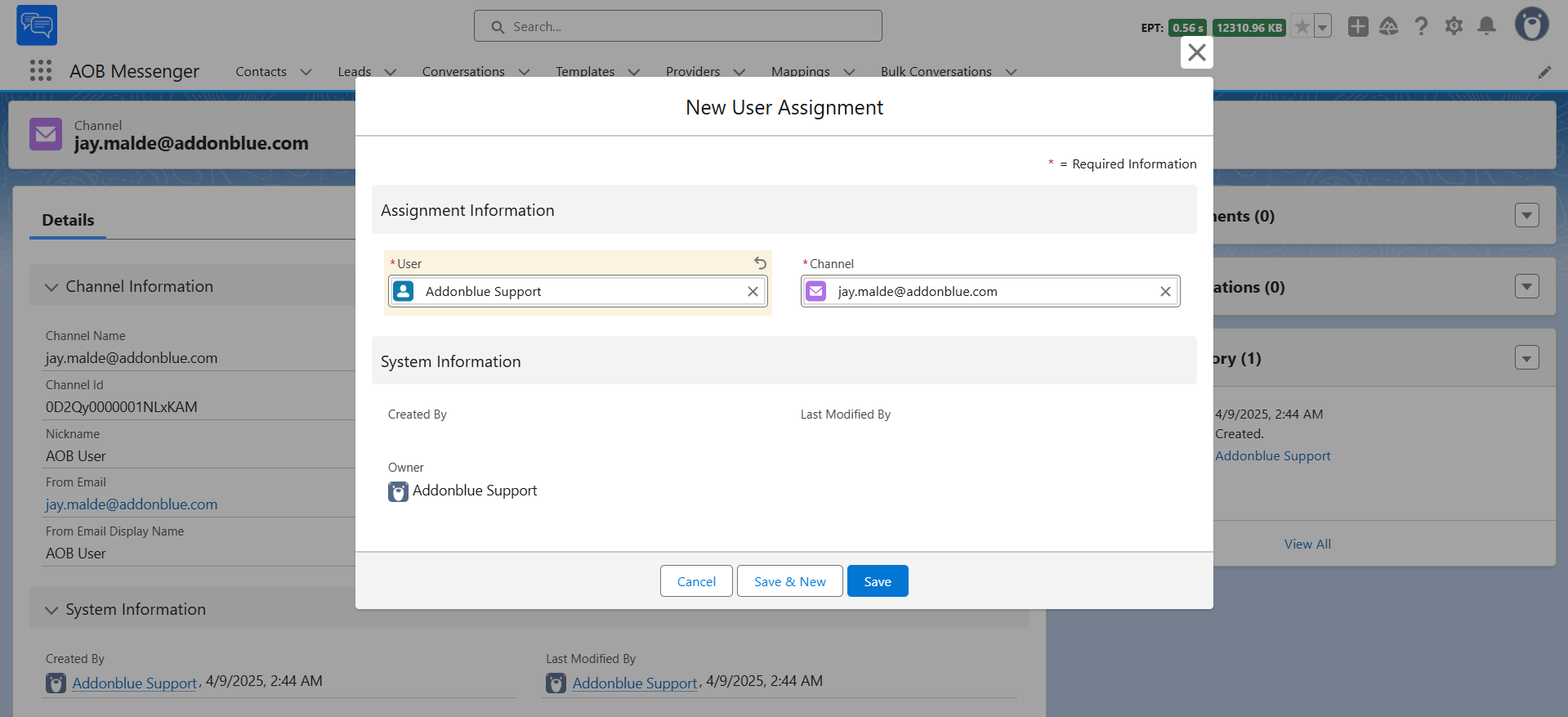Open the Contacts navigation tab

(261, 72)
